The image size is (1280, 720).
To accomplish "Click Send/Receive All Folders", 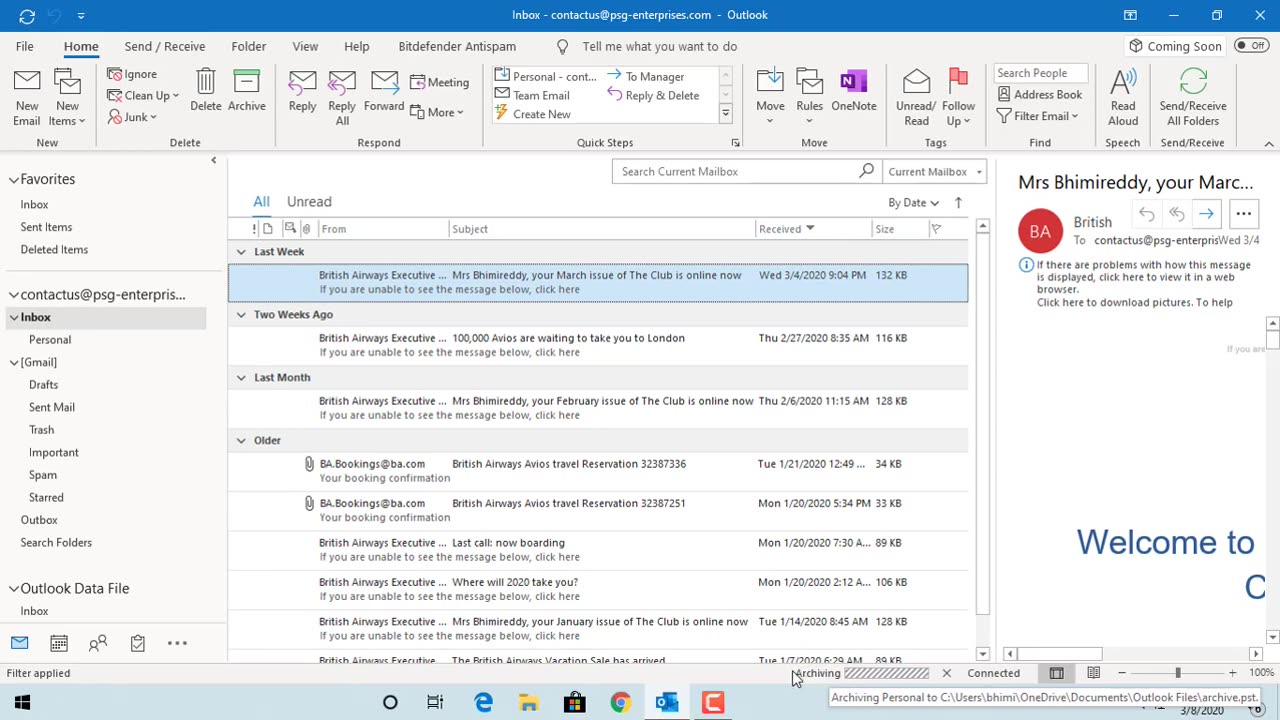I will pyautogui.click(x=1193, y=97).
